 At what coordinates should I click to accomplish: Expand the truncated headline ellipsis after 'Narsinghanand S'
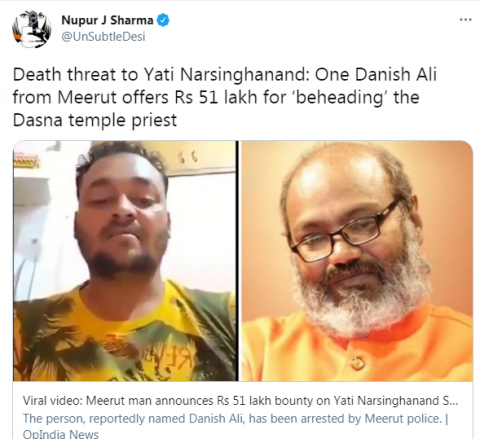click(454, 401)
